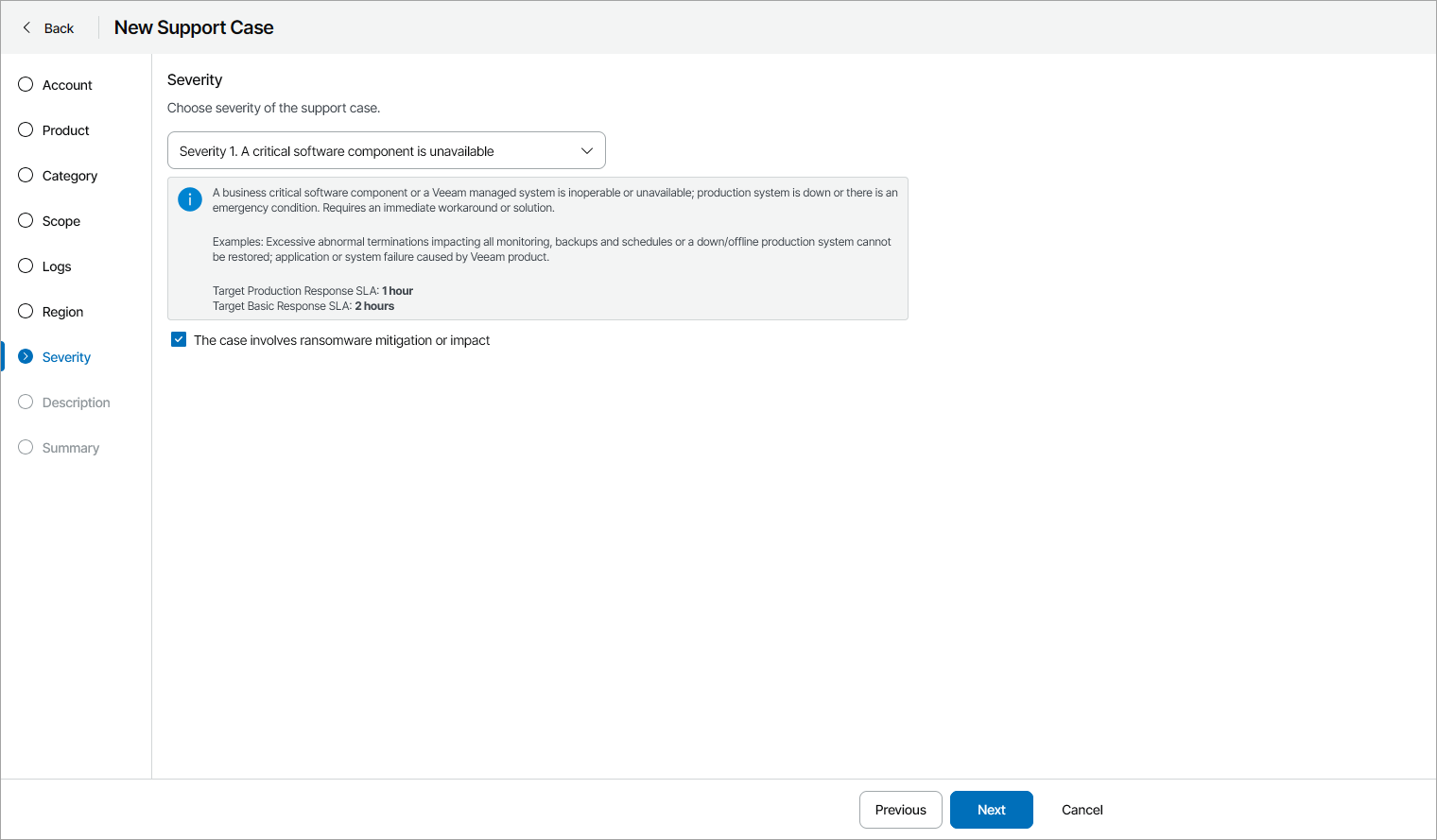Click the ransomware mitigation label text
Viewport: 1437px width, 840px height.
(x=341, y=340)
